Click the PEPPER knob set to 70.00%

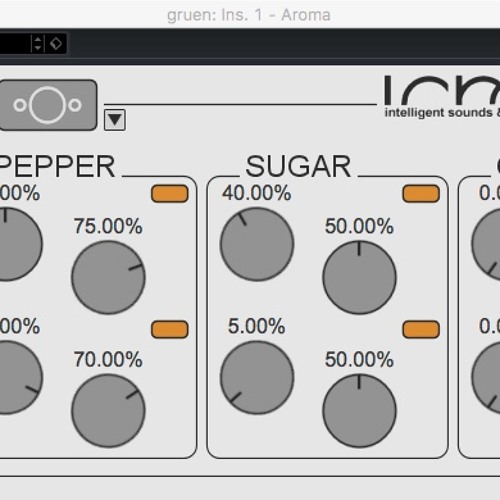pos(108,411)
